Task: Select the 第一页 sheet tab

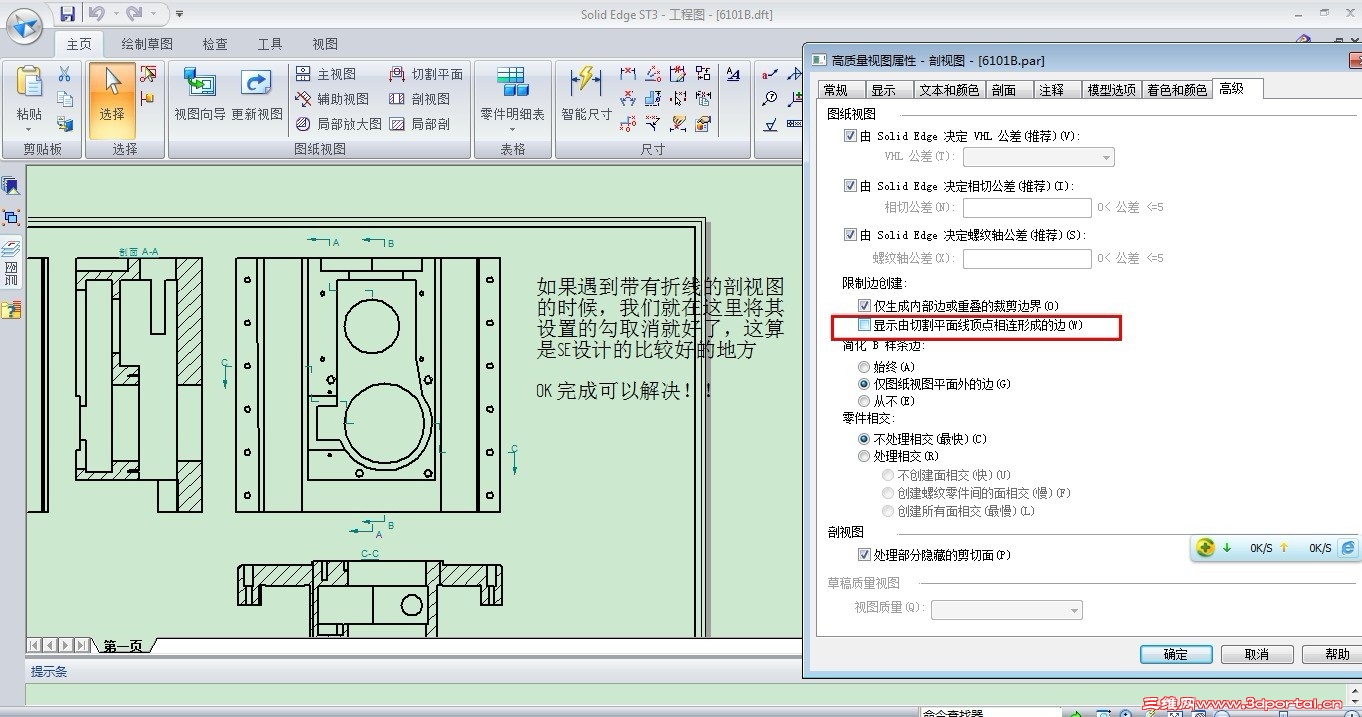Action: [123, 646]
